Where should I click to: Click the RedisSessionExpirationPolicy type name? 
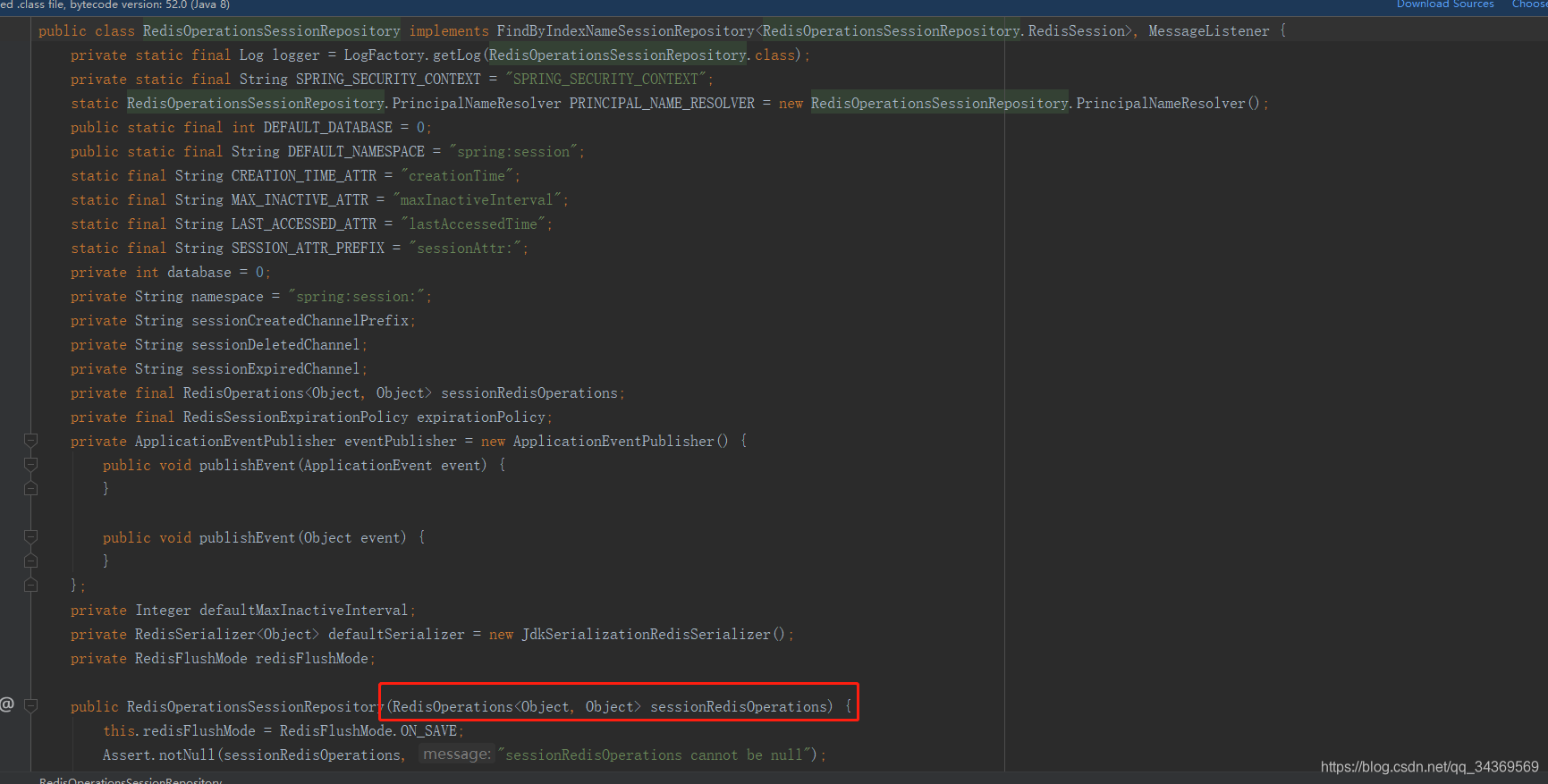tap(296, 417)
